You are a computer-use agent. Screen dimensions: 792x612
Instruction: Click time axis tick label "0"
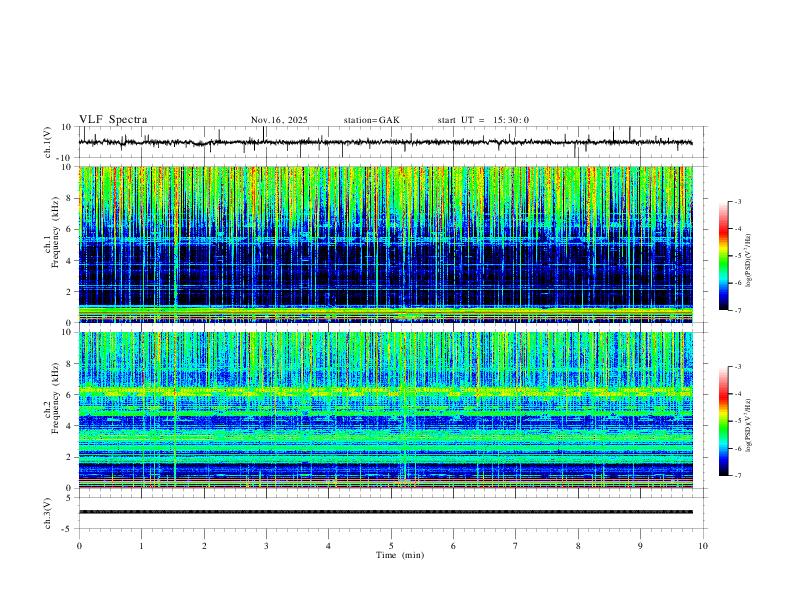coord(79,546)
